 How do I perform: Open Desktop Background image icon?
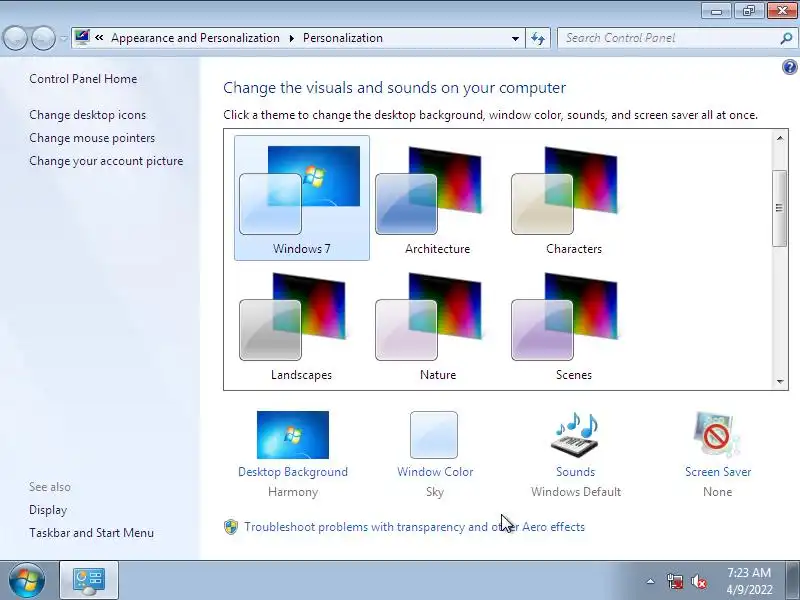293,435
